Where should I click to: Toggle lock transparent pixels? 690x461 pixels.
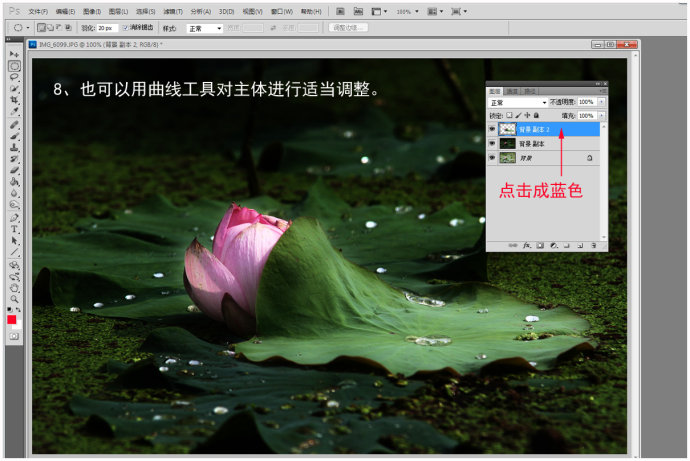[509, 115]
